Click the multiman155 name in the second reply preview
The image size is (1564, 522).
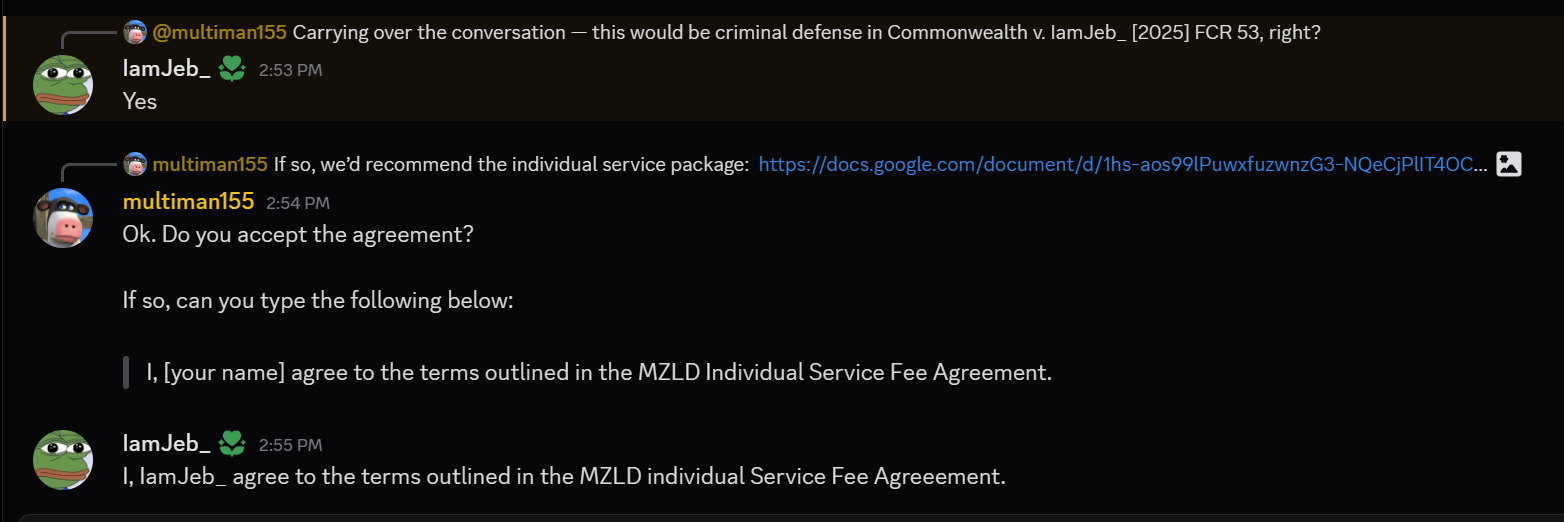point(210,164)
